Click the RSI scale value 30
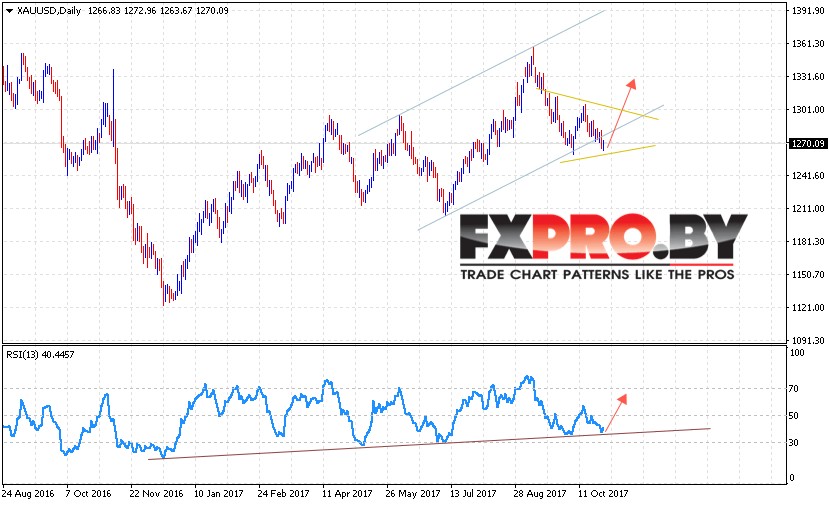This screenshot has height=505, width=829. tap(794, 443)
